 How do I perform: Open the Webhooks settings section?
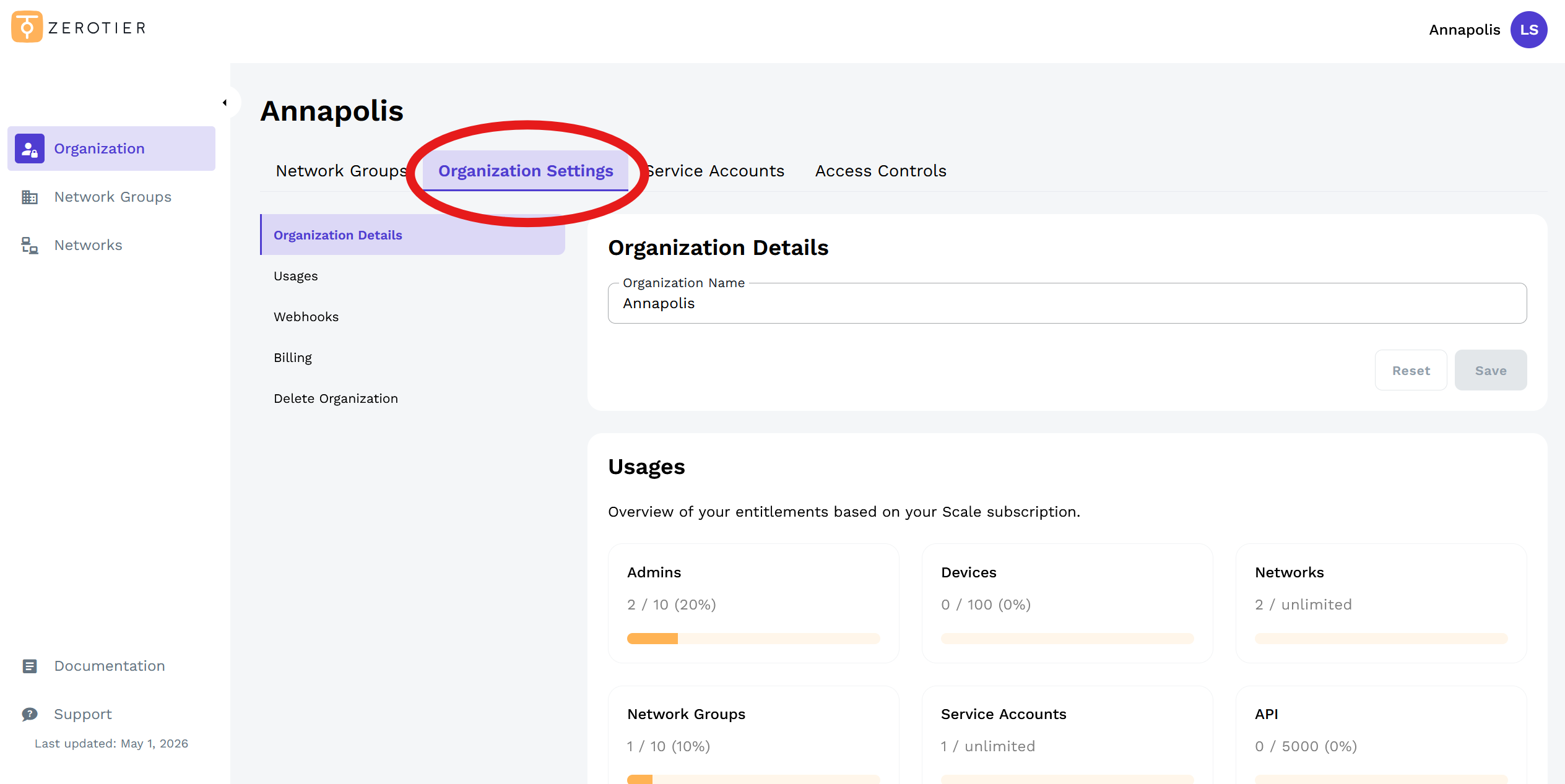pyautogui.click(x=306, y=317)
